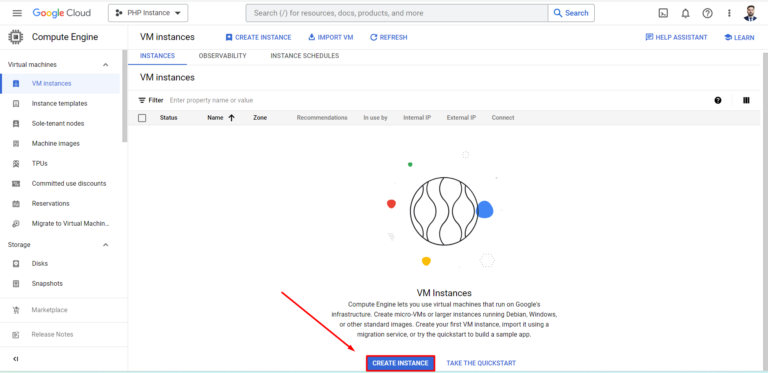768x373 pixels.
Task: Focus the resource search field
Action: (397, 13)
